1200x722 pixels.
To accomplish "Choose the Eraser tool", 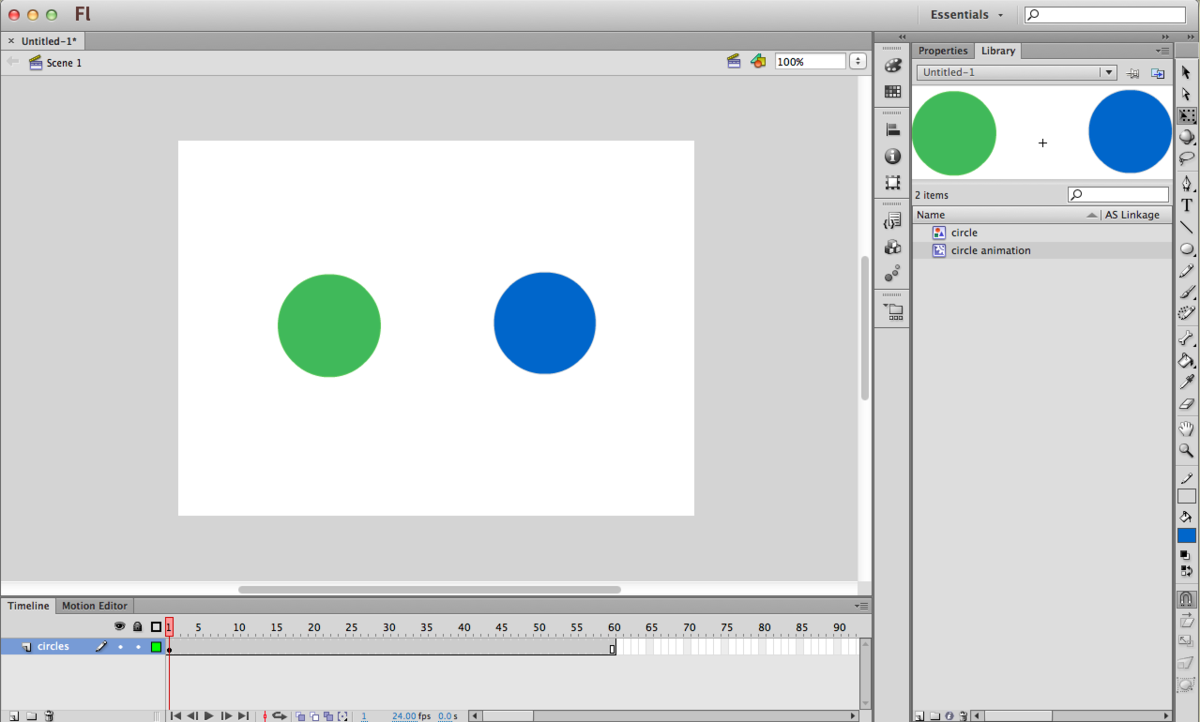I will coord(1186,404).
